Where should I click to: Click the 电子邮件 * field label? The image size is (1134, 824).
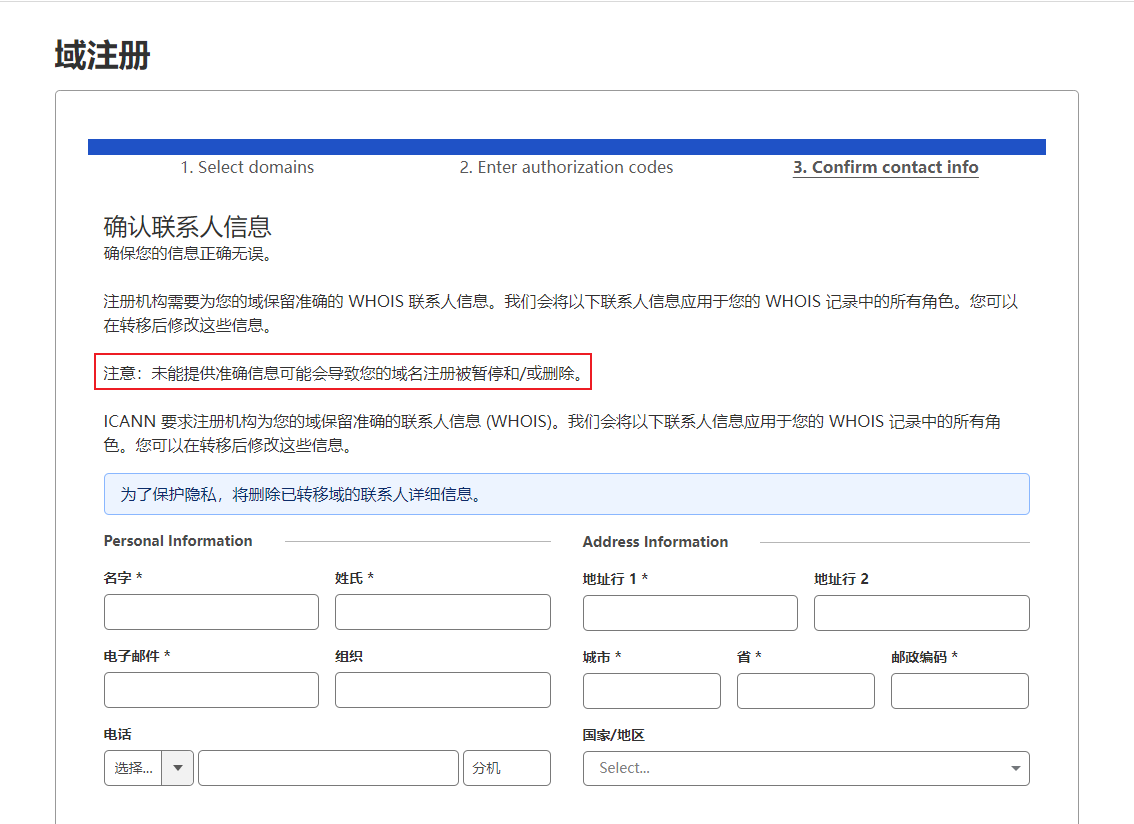[x=137, y=656]
